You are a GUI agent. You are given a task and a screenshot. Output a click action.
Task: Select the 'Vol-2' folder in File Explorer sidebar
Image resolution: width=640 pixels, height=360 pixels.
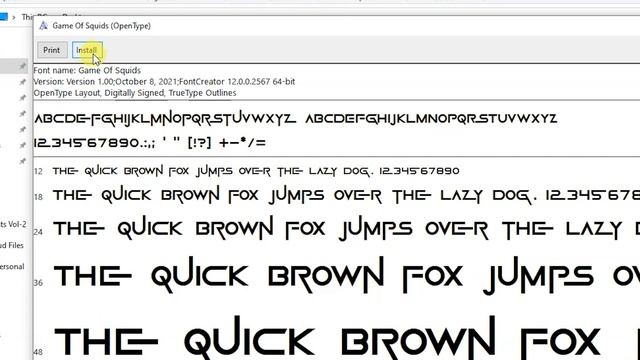13,224
